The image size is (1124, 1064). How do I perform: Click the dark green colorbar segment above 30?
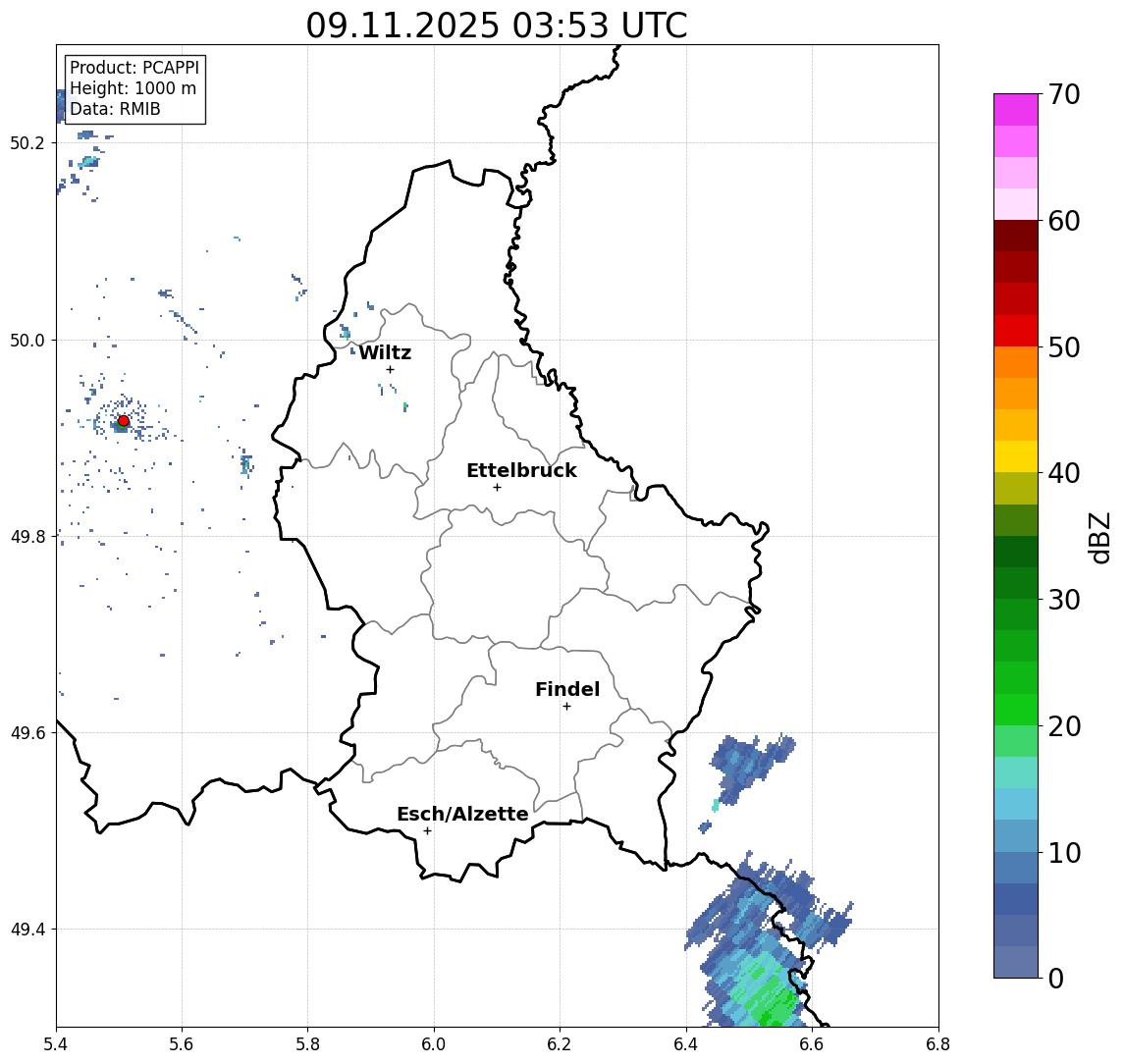click(1016, 583)
